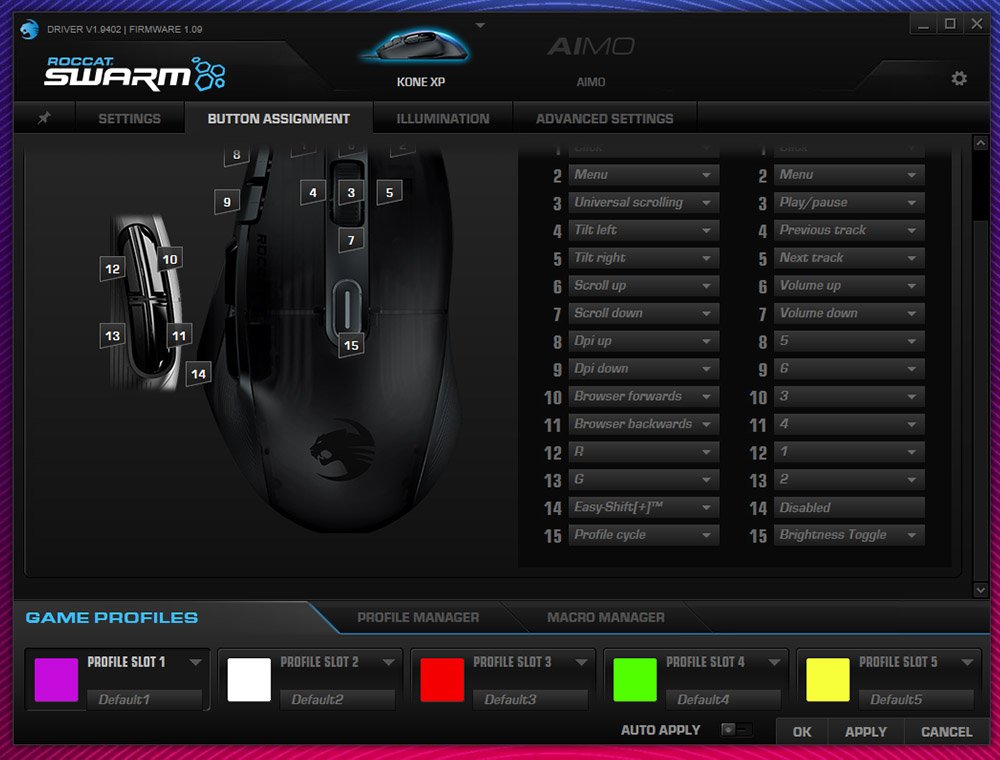Open Universal scrolling dropdown for button 3
Screen dimensions: 1000x760
643,203
